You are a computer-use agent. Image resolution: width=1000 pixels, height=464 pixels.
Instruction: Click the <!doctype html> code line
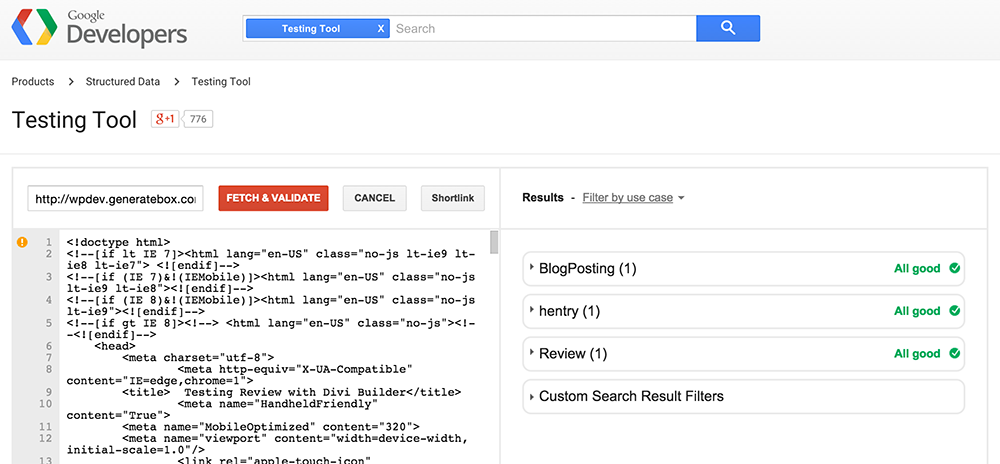coord(119,242)
